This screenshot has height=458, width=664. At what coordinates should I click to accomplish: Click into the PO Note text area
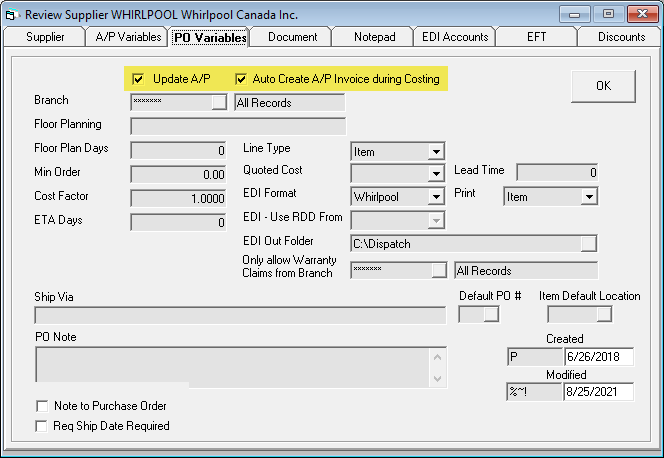[232, 367]
